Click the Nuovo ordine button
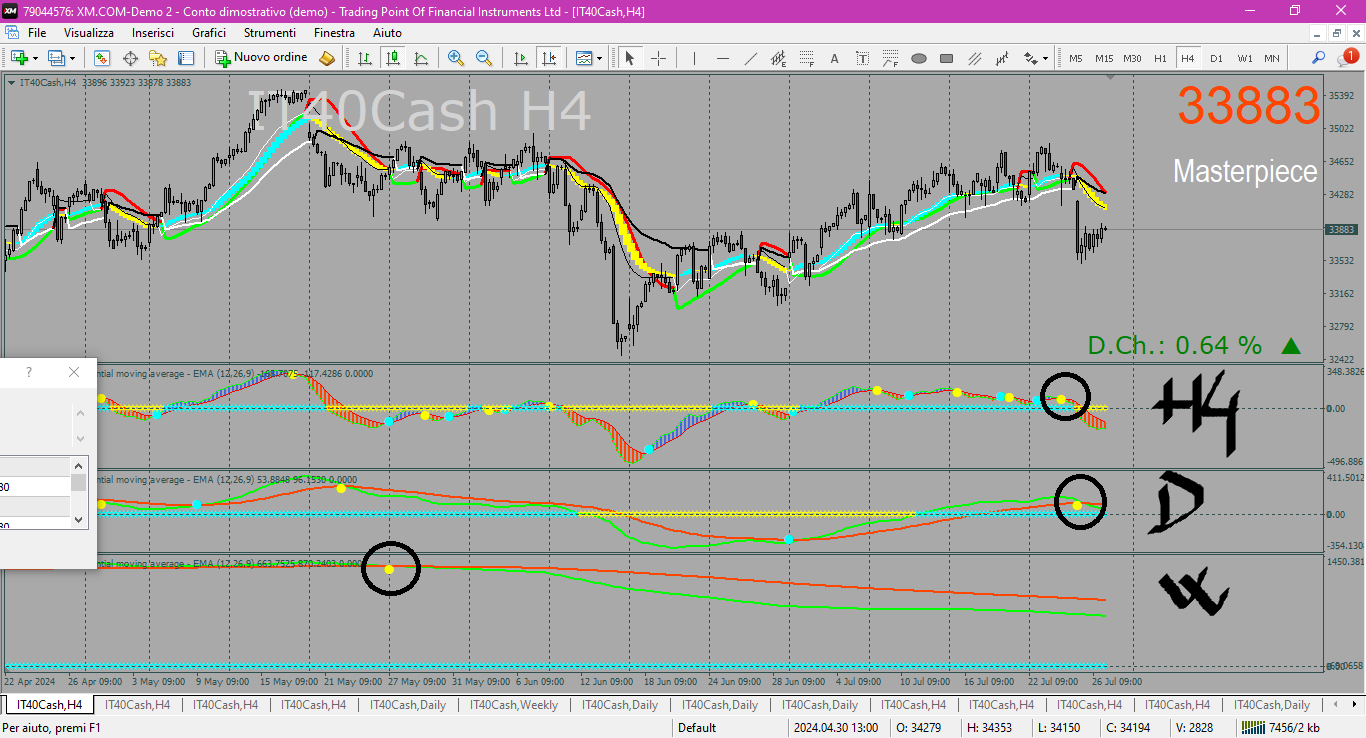Viewport: 1366px width, 738px height. [261, 58]
